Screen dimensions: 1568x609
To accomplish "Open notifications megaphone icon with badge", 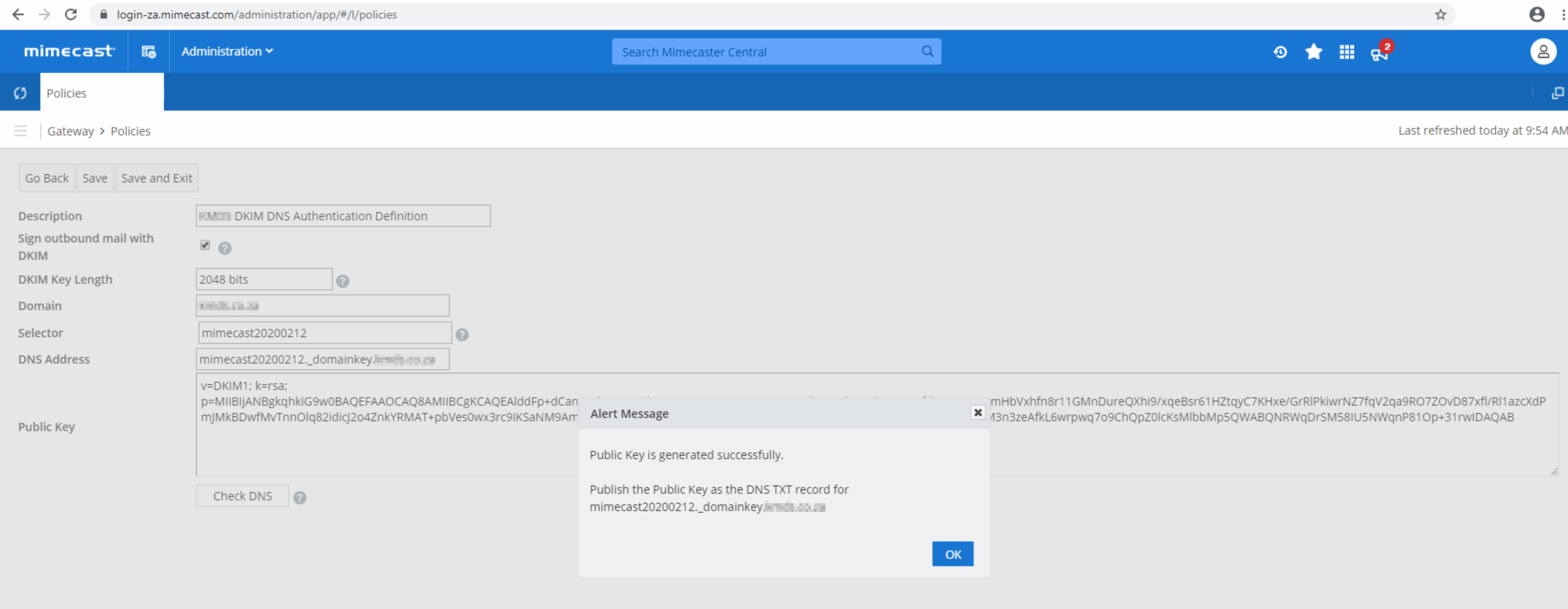I will tap(1379, 54).
